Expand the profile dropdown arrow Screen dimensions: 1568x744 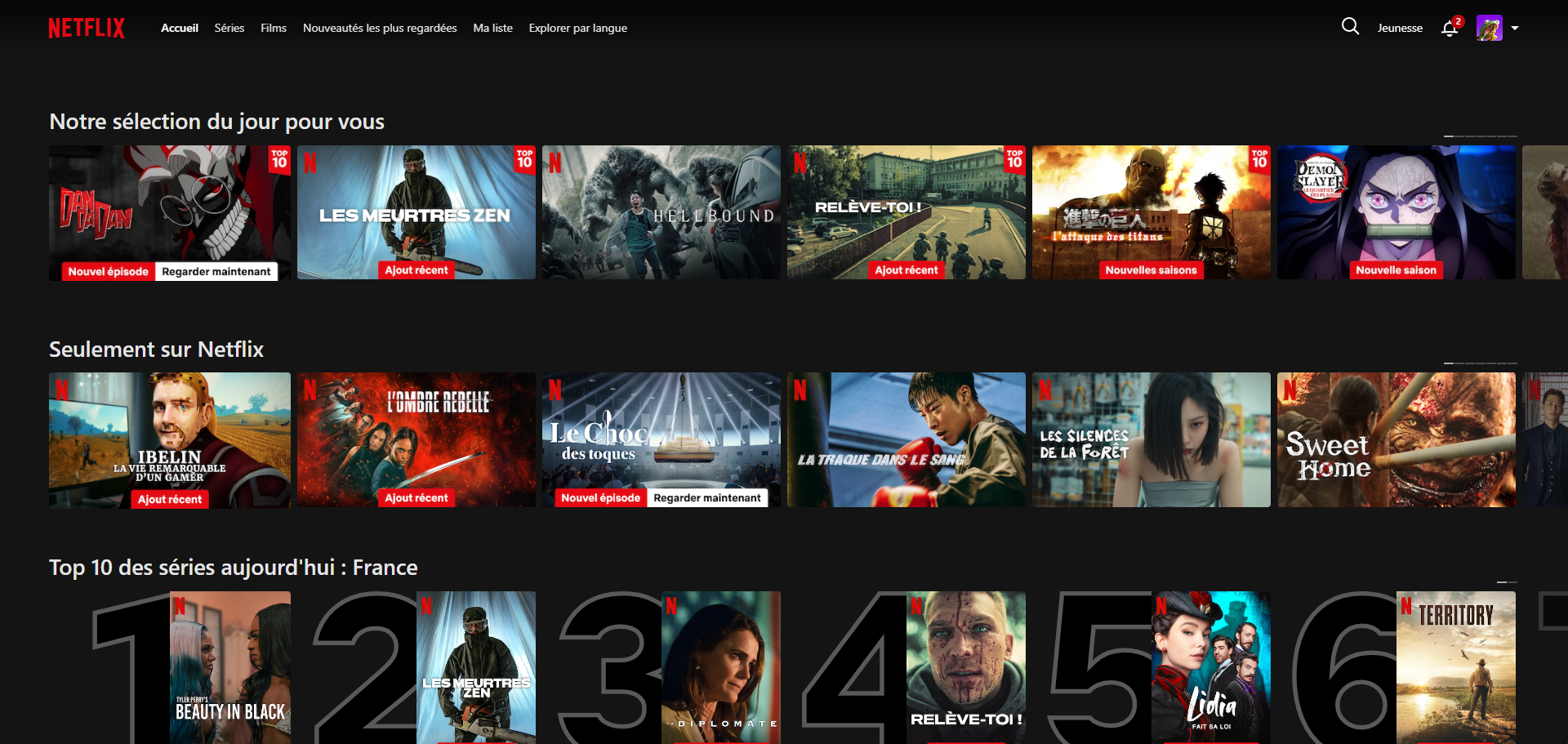point(1515,28)
